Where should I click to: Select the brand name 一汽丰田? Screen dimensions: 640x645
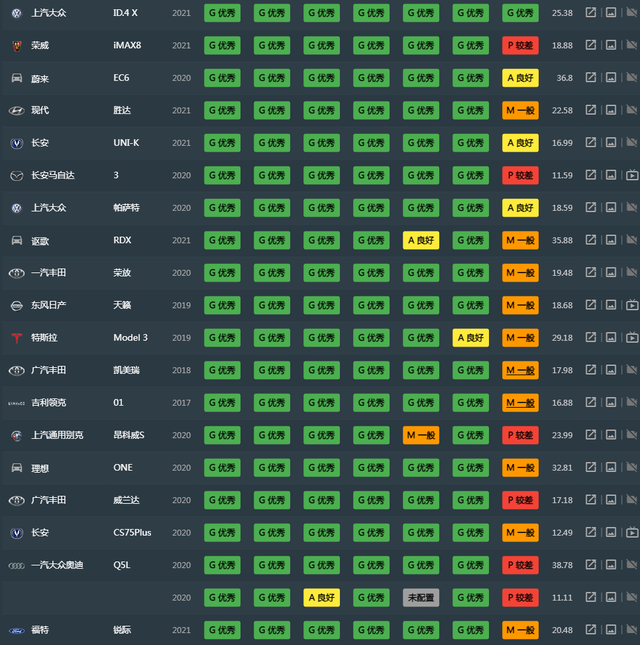49,273
